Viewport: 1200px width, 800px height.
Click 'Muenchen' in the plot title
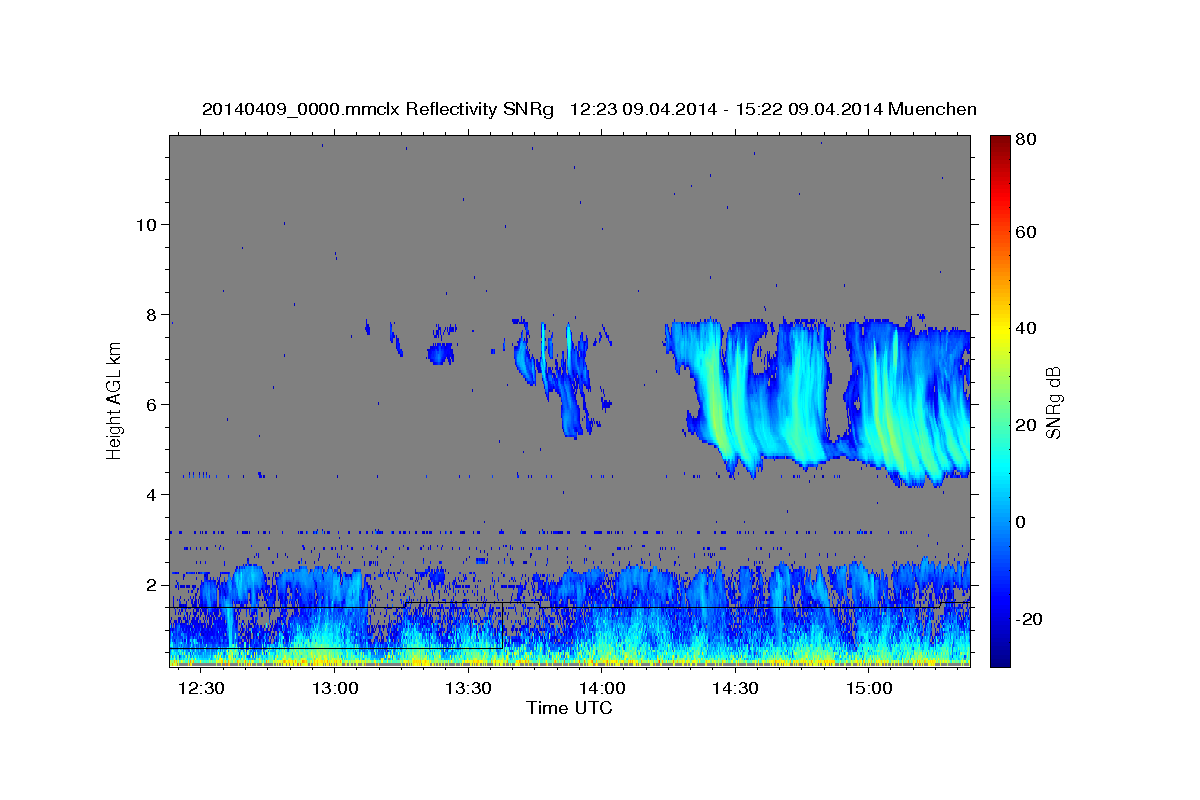[x=932, y=109]
